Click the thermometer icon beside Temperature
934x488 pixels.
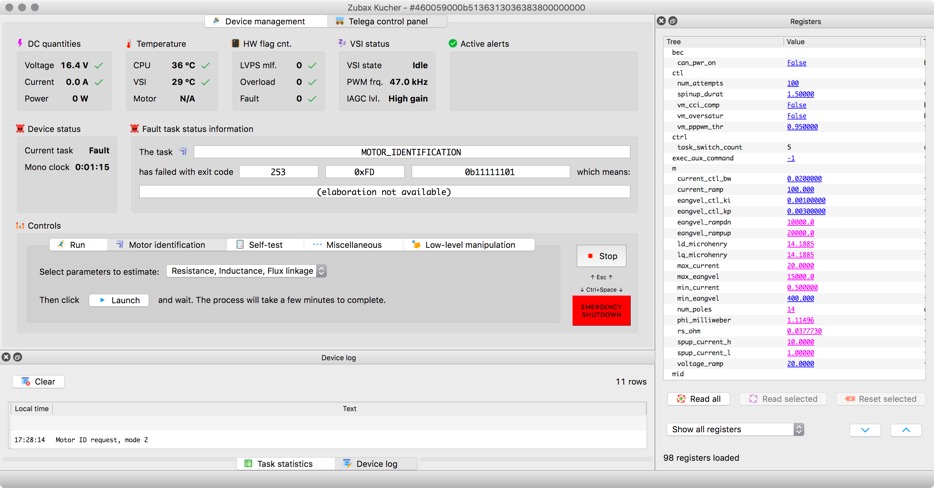pyautogui.click(x=129, y=43)
